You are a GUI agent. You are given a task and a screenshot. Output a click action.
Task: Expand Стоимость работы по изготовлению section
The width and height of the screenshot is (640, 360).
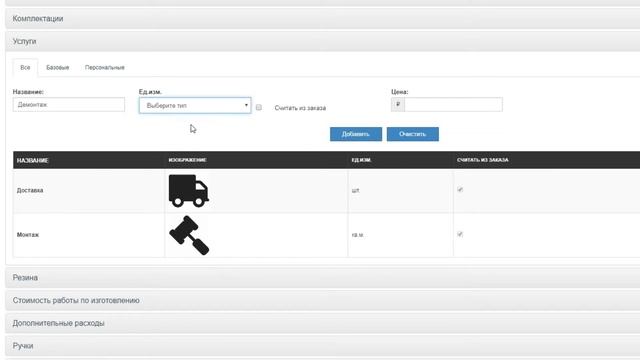tap(322, 300)
